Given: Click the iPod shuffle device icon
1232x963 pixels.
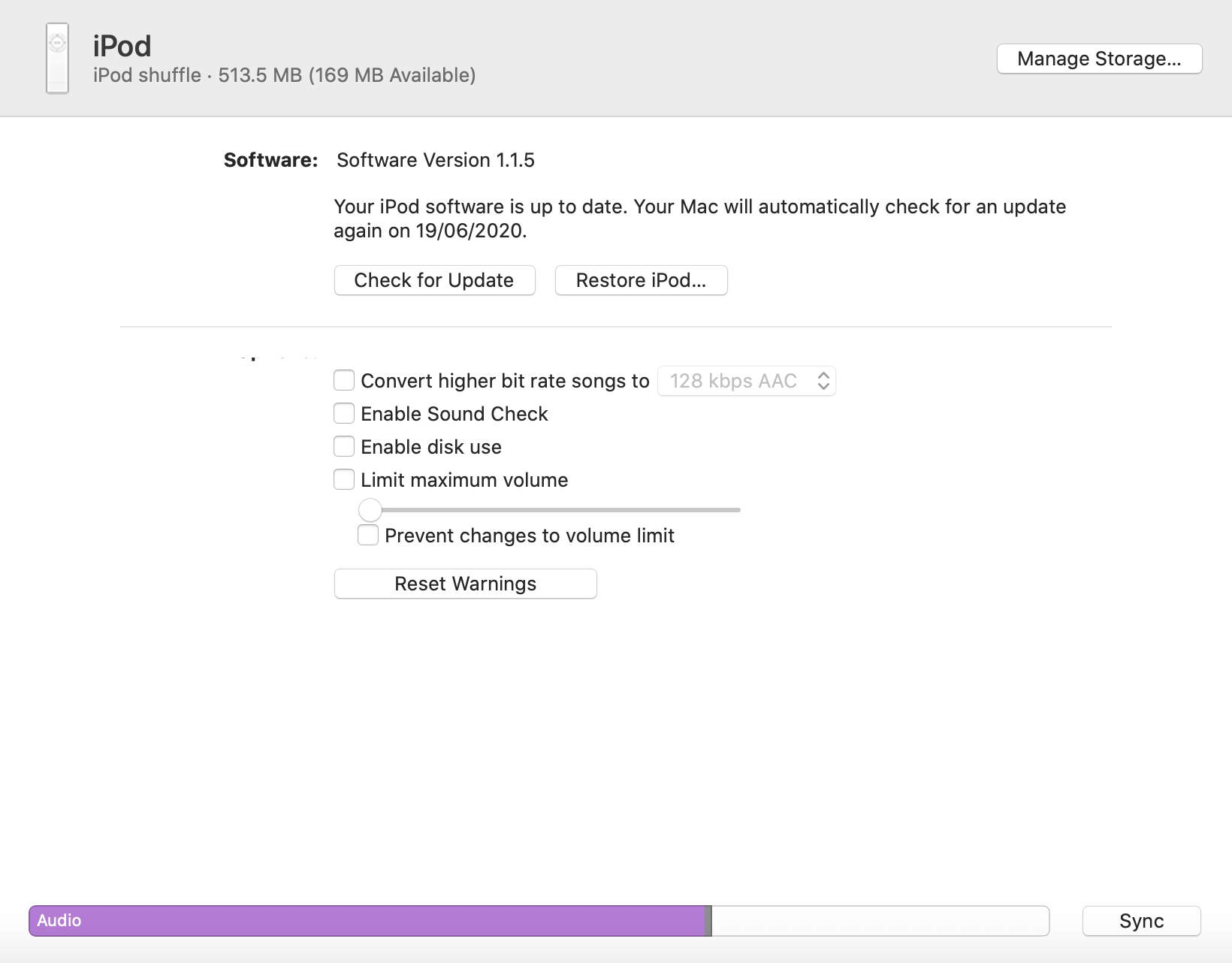Looking at the screenshot, I should point(57,59).
